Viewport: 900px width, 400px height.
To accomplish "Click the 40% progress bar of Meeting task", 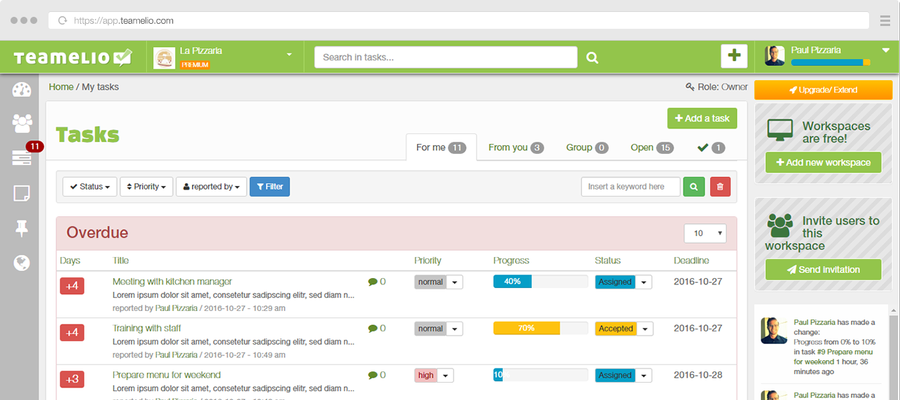I will pos(540,282).
